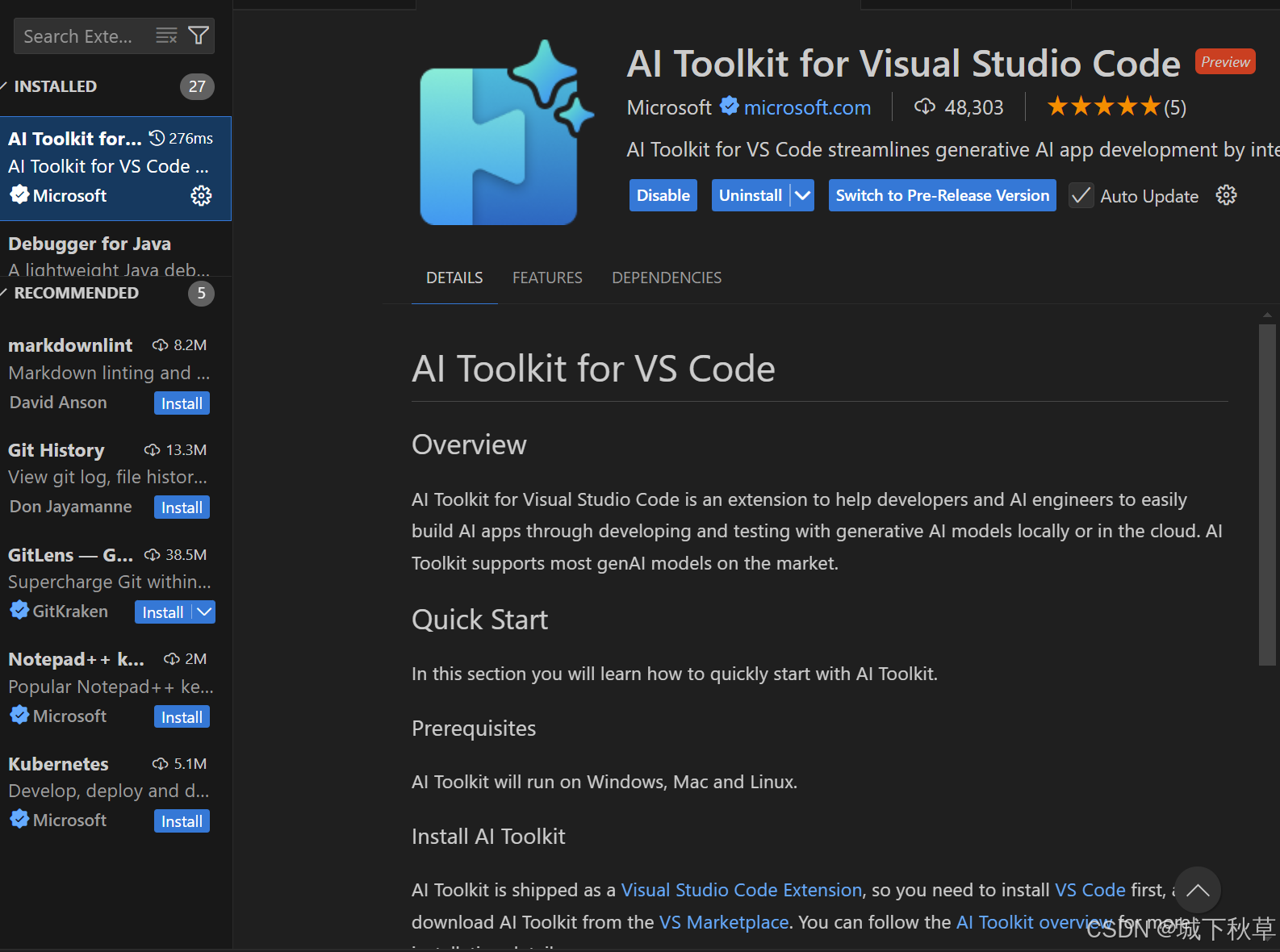Click the large AI Toolkit extension logo
The image size is (1280, 952).
[x=506, y=133]
